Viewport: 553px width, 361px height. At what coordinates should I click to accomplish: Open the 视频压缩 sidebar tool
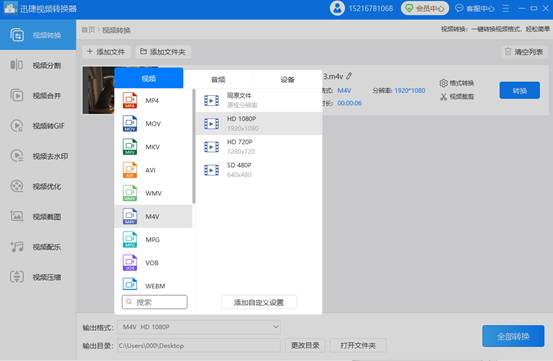pos(38,277)
